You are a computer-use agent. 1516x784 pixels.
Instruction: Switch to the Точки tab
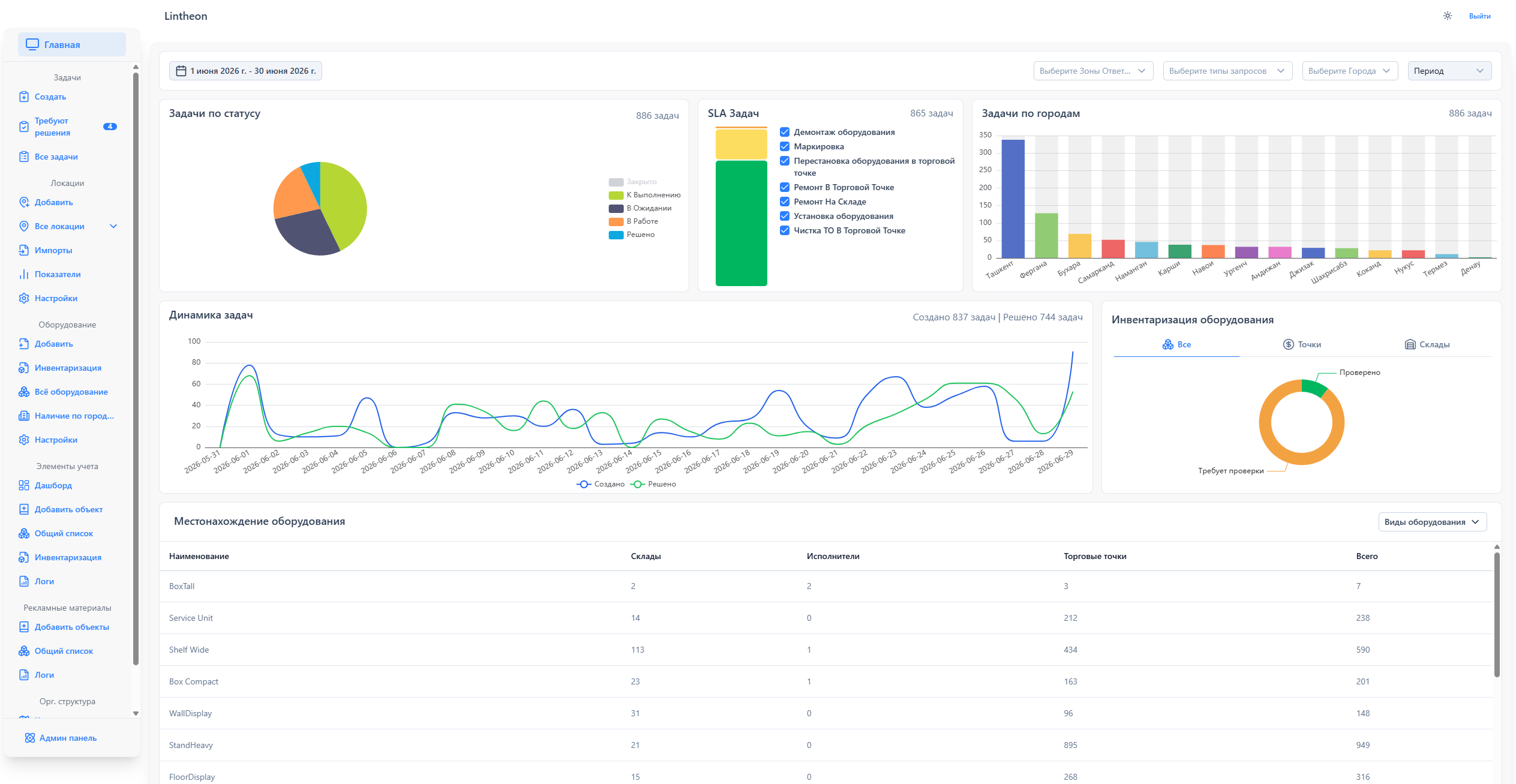(1302, 344)
